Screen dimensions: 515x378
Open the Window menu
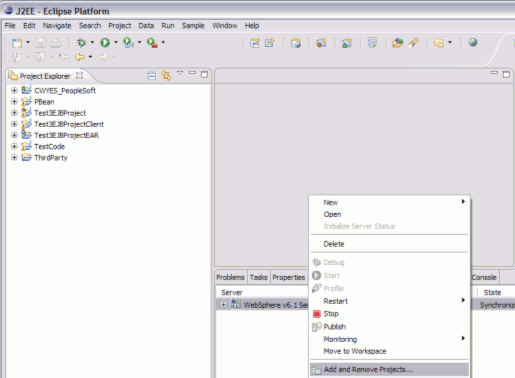[225, 26]
